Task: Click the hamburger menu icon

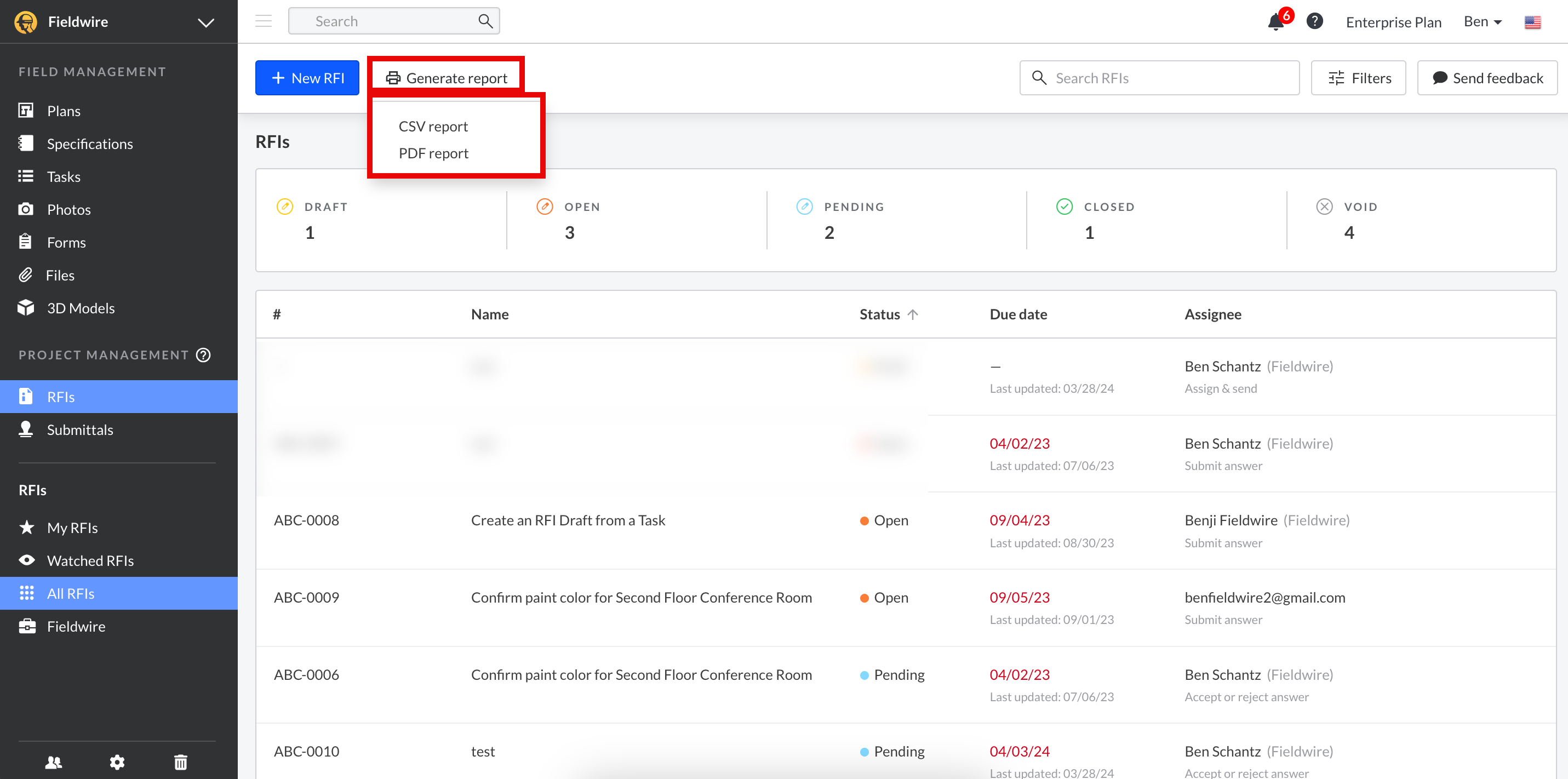Action: [x=263, y=21]
